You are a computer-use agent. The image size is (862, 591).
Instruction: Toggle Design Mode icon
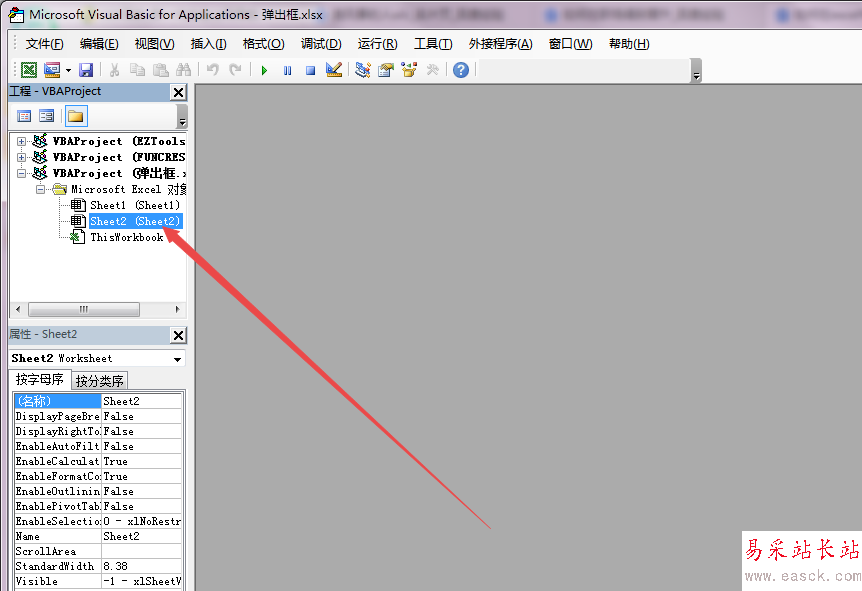334,70
